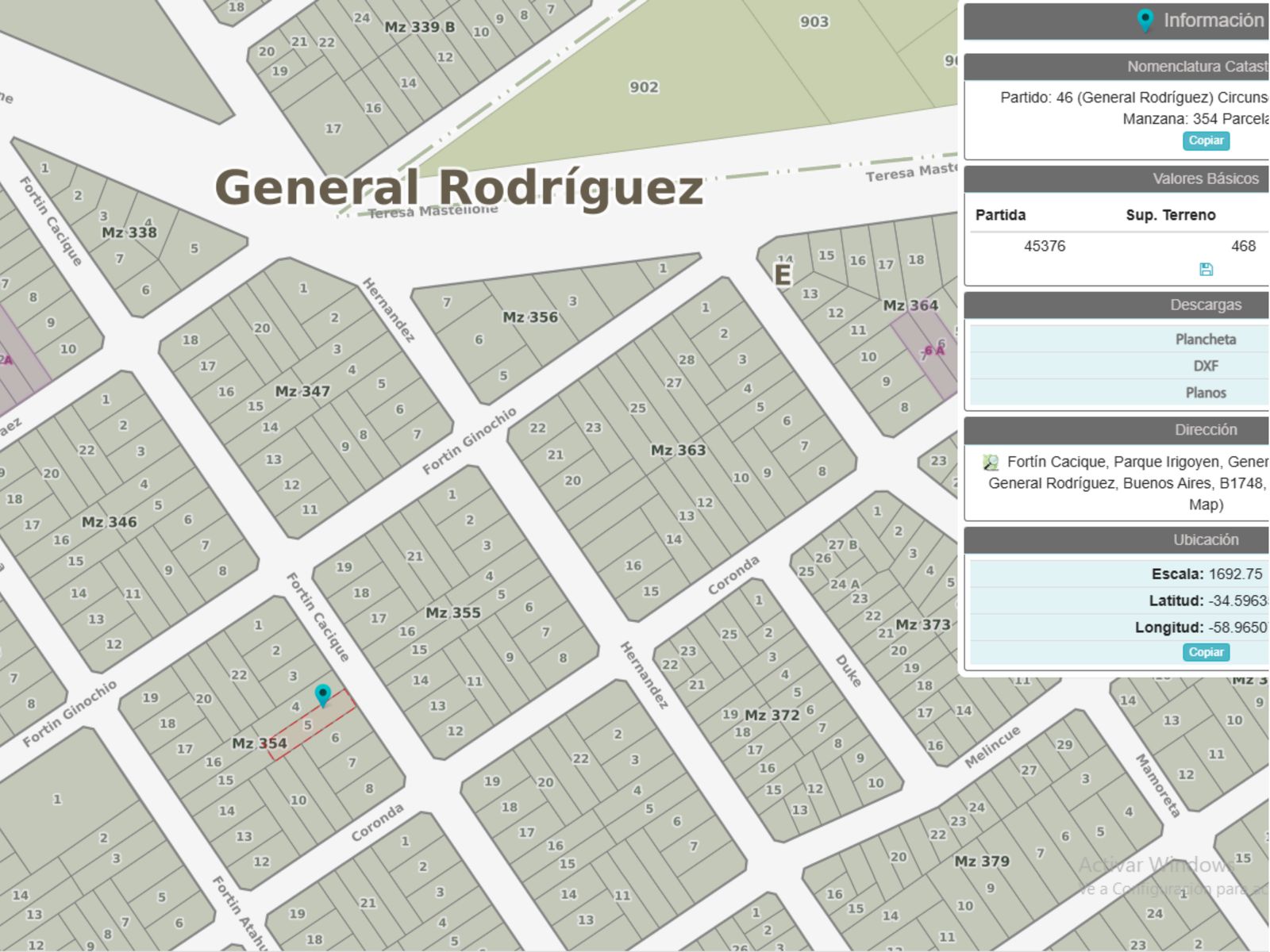This screenshot has width=1270, height=952.
Task: Click the Escala value 1692.75
Action: 1237,574
